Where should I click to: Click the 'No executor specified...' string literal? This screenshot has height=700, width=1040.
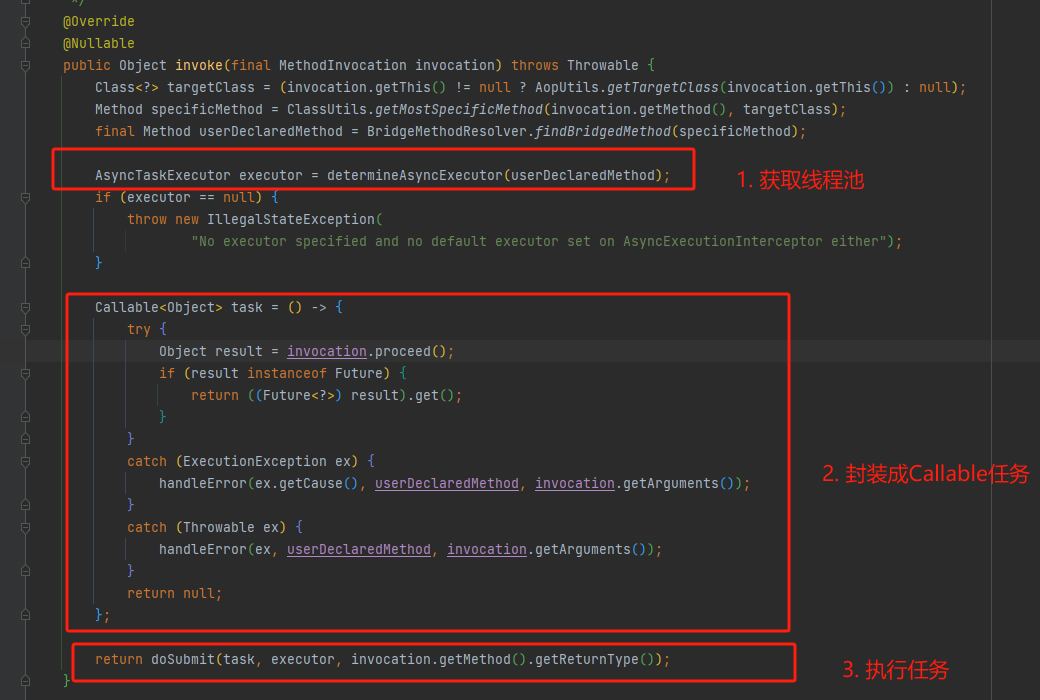539,242
